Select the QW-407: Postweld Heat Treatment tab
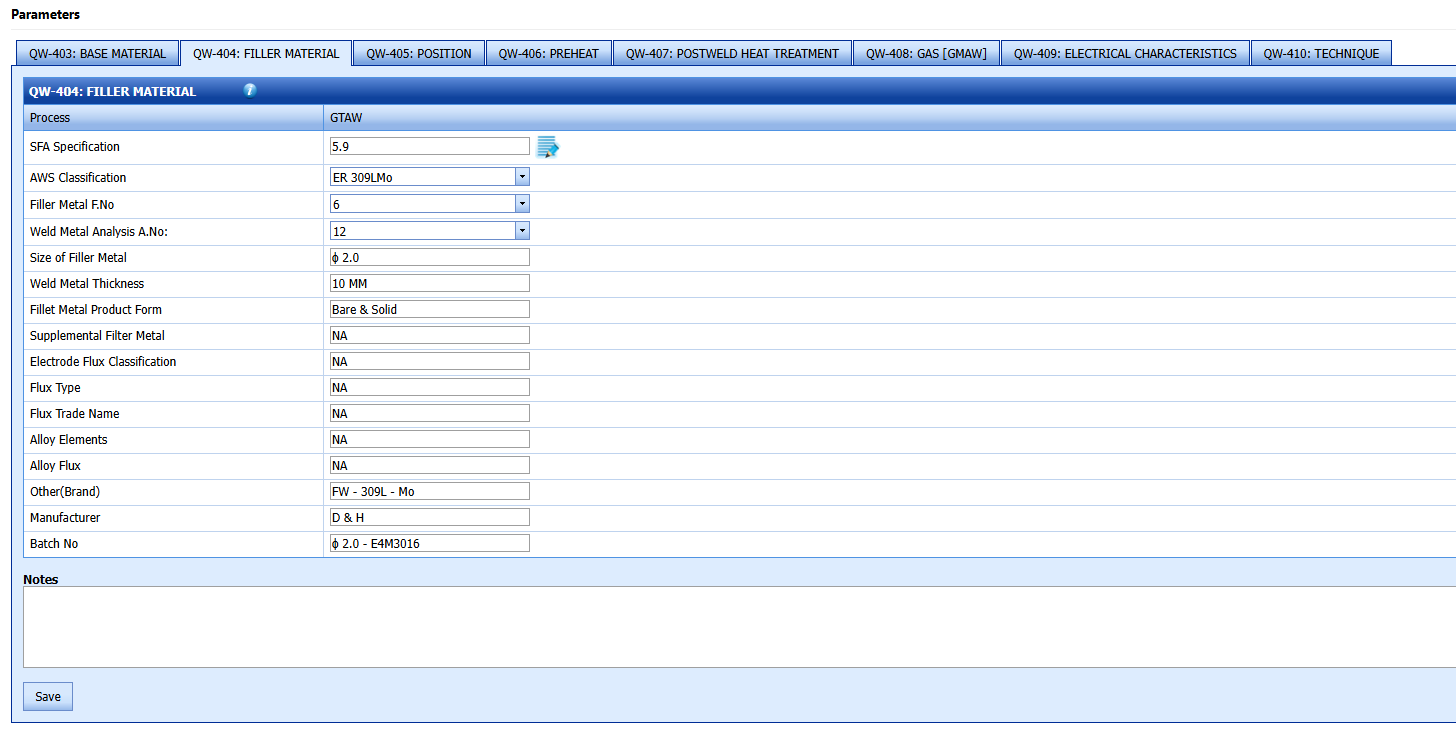 pyautogui.click(x=732, y=54)
